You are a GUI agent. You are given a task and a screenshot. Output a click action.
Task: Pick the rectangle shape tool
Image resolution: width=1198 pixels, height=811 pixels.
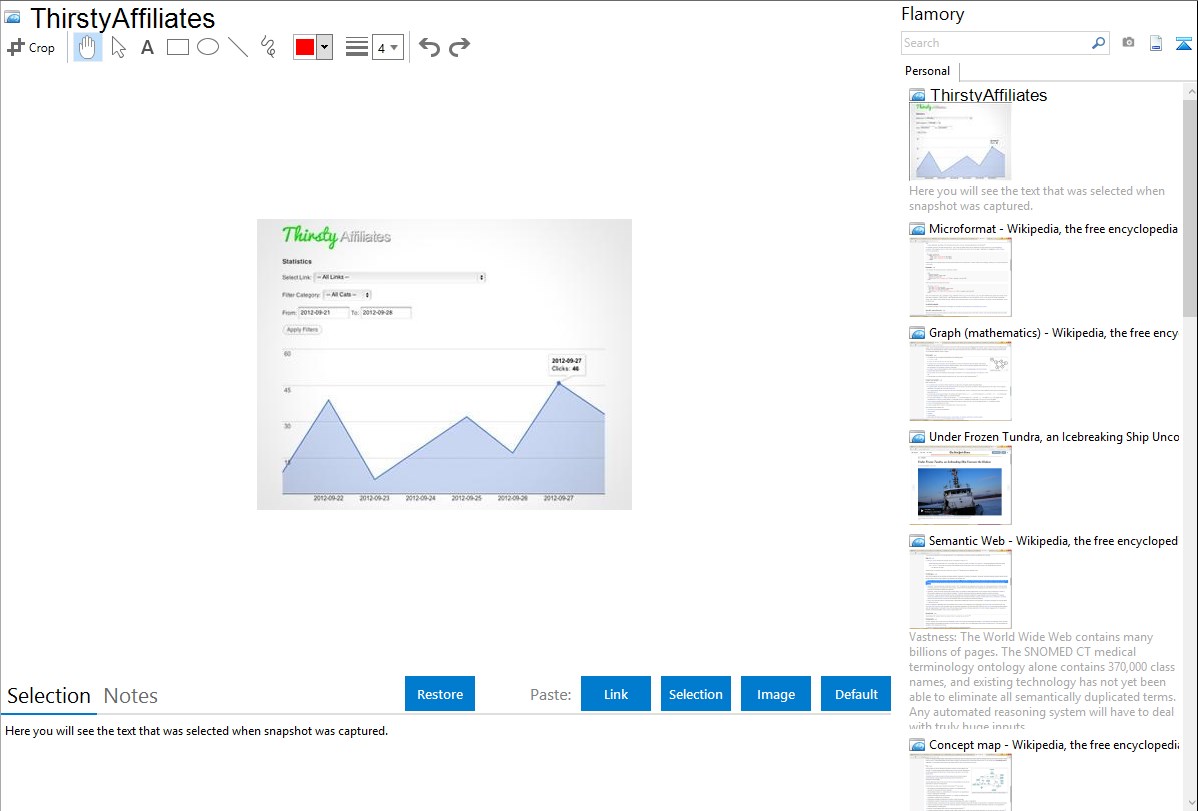(x=178, y=47)
